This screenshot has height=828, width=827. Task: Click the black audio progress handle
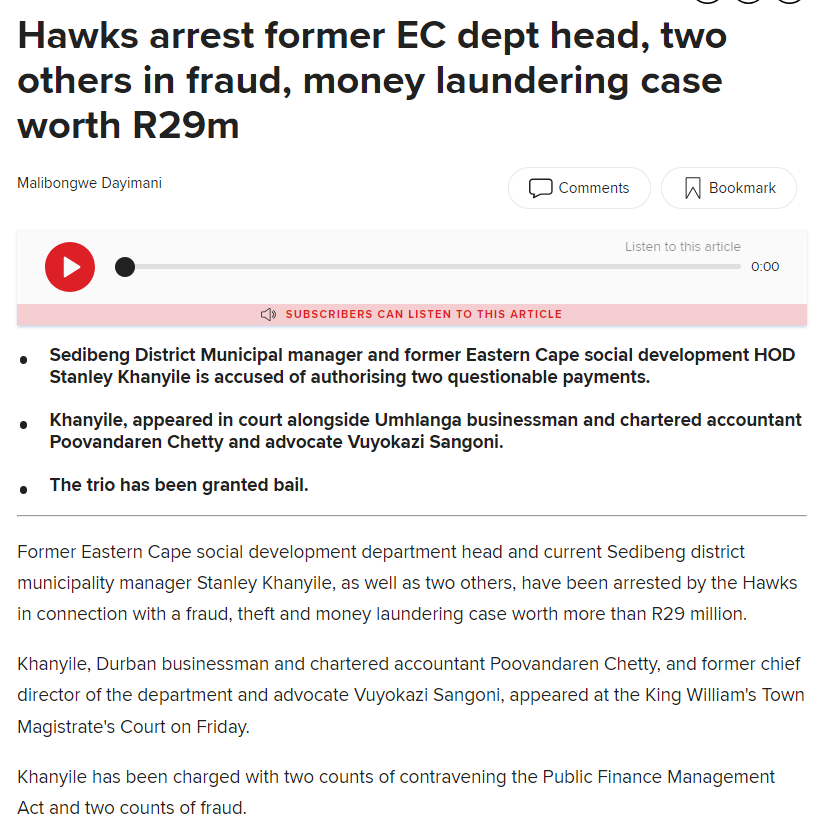[125, 267]
